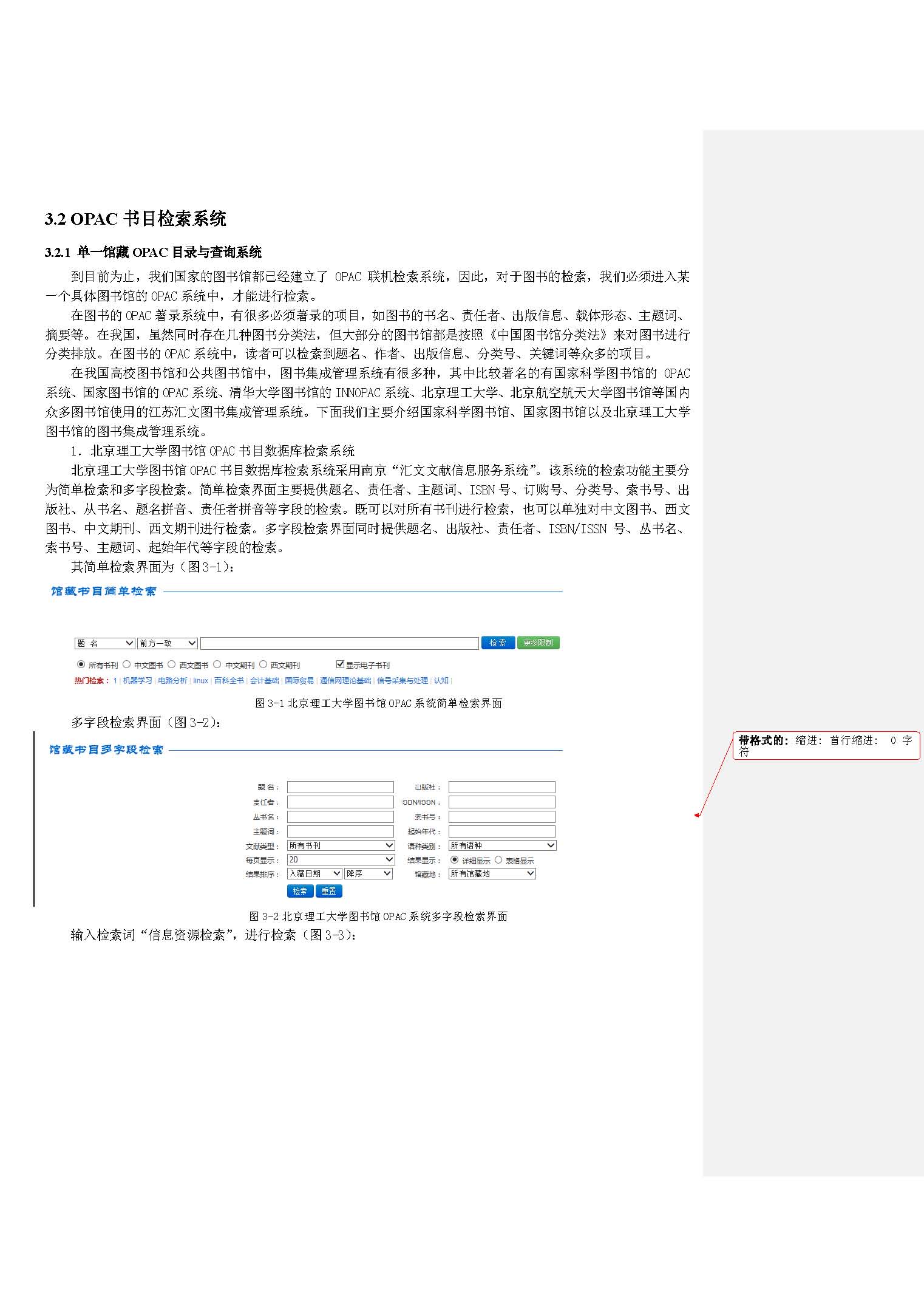
Task: Expand the 前方一致 match mode dropdown
Action: point(168,643)
